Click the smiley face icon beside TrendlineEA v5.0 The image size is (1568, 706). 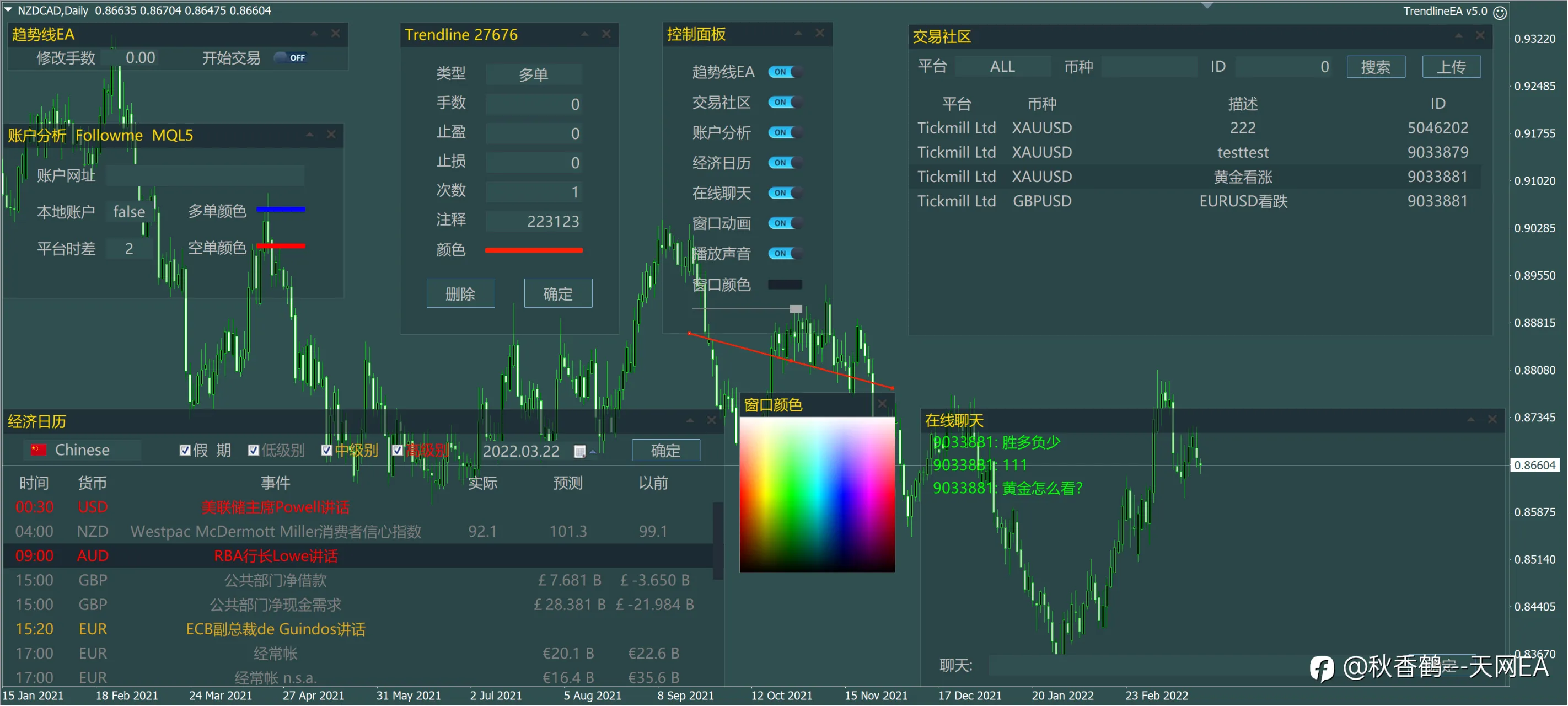tap(1500, 12)
